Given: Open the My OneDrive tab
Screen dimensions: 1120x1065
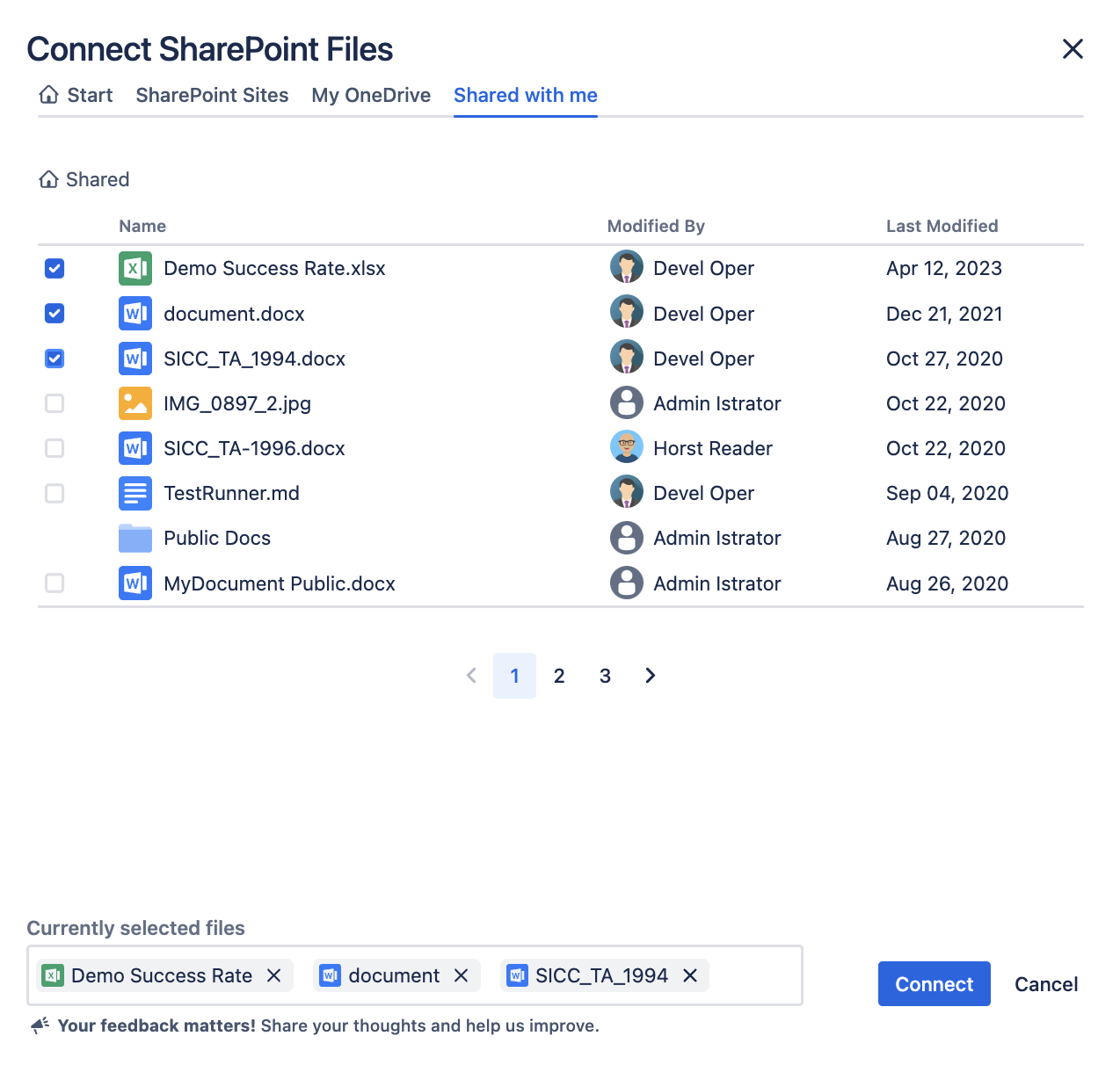Looking at the screenshot, I should point(371,95).
